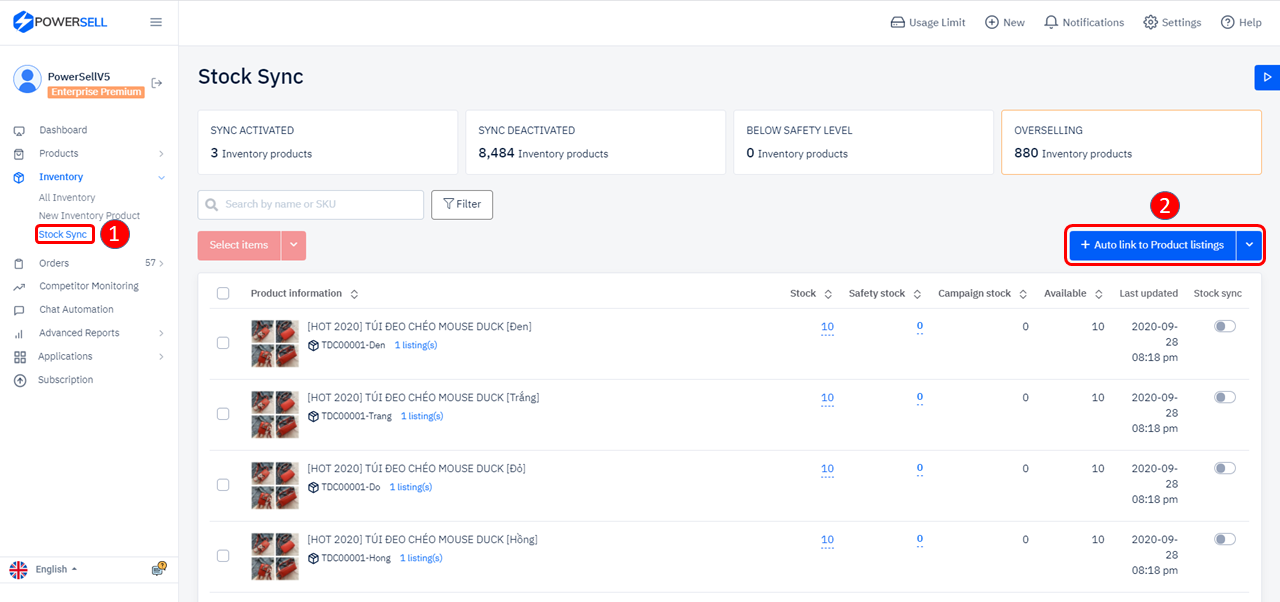Click the blue play button at right edge
Image resolution: width=1280 pixels, height=602 pixels.
[x=1267, y=77]
